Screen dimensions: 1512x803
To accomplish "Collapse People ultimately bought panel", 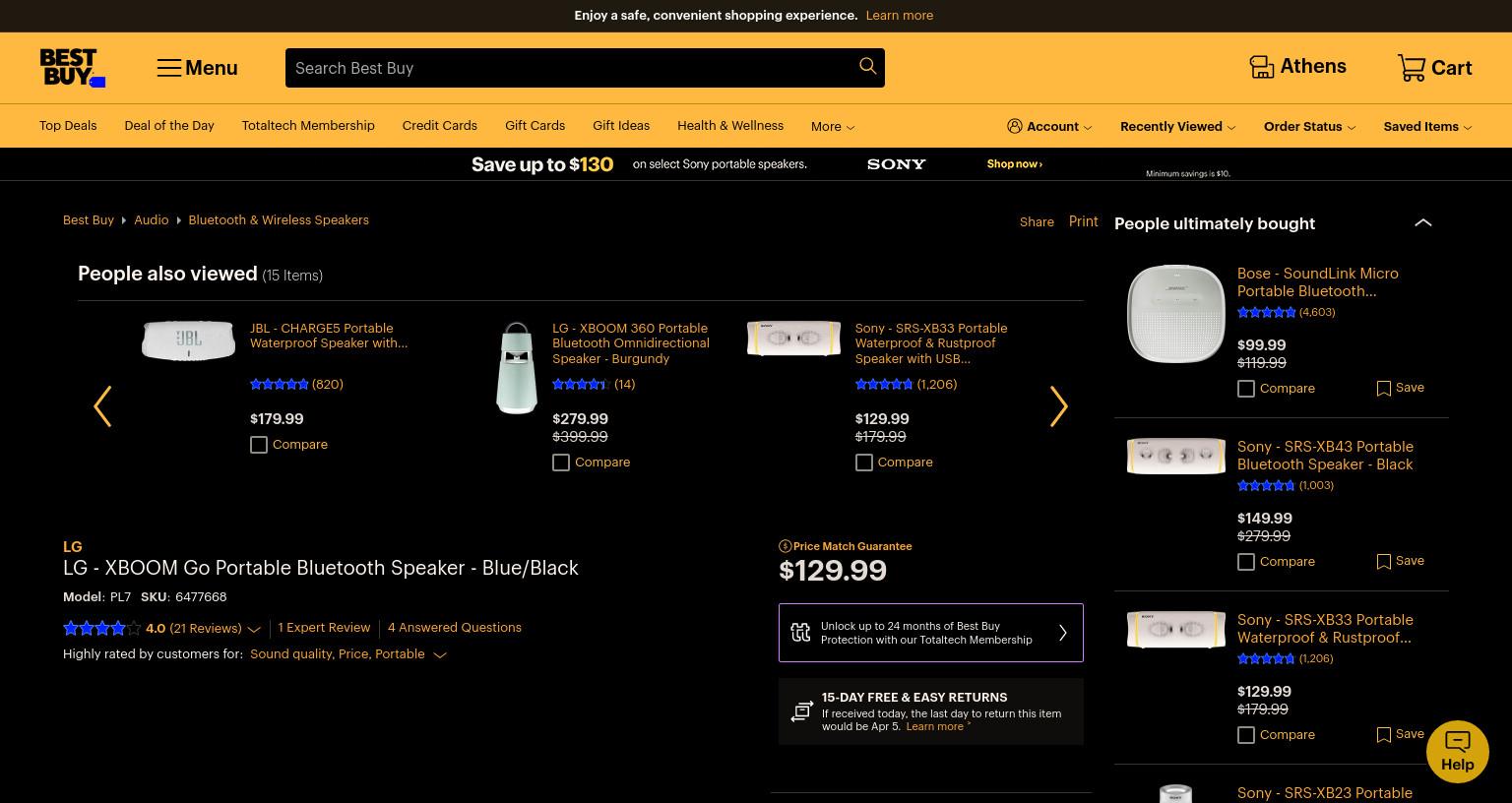I will [x=1422, y=223].
